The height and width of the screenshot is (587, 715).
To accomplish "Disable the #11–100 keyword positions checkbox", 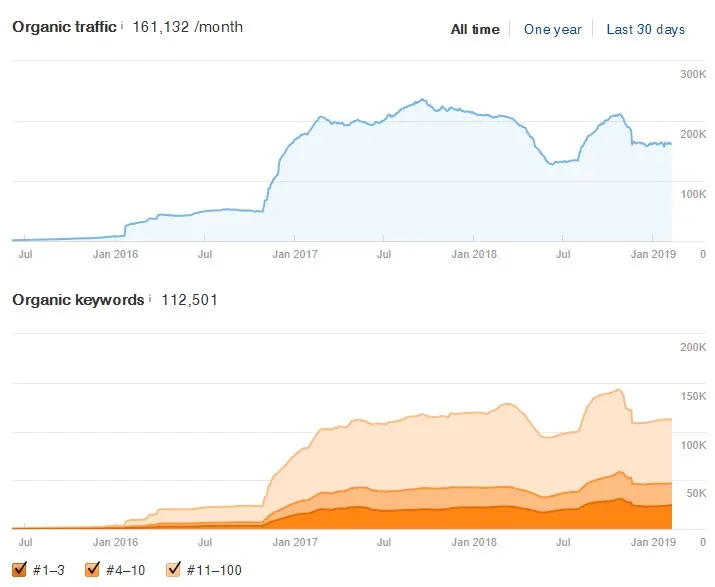I will tap(173, 569).
